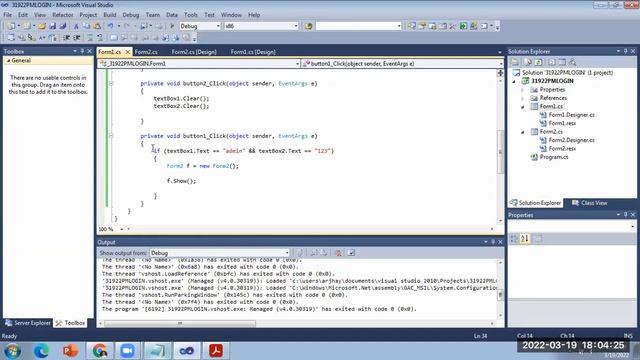Image resolution: width=640 pixels, height=360 pixels.
Task: Collapse the button2_Click method outline
Action: tap(111, 83)
